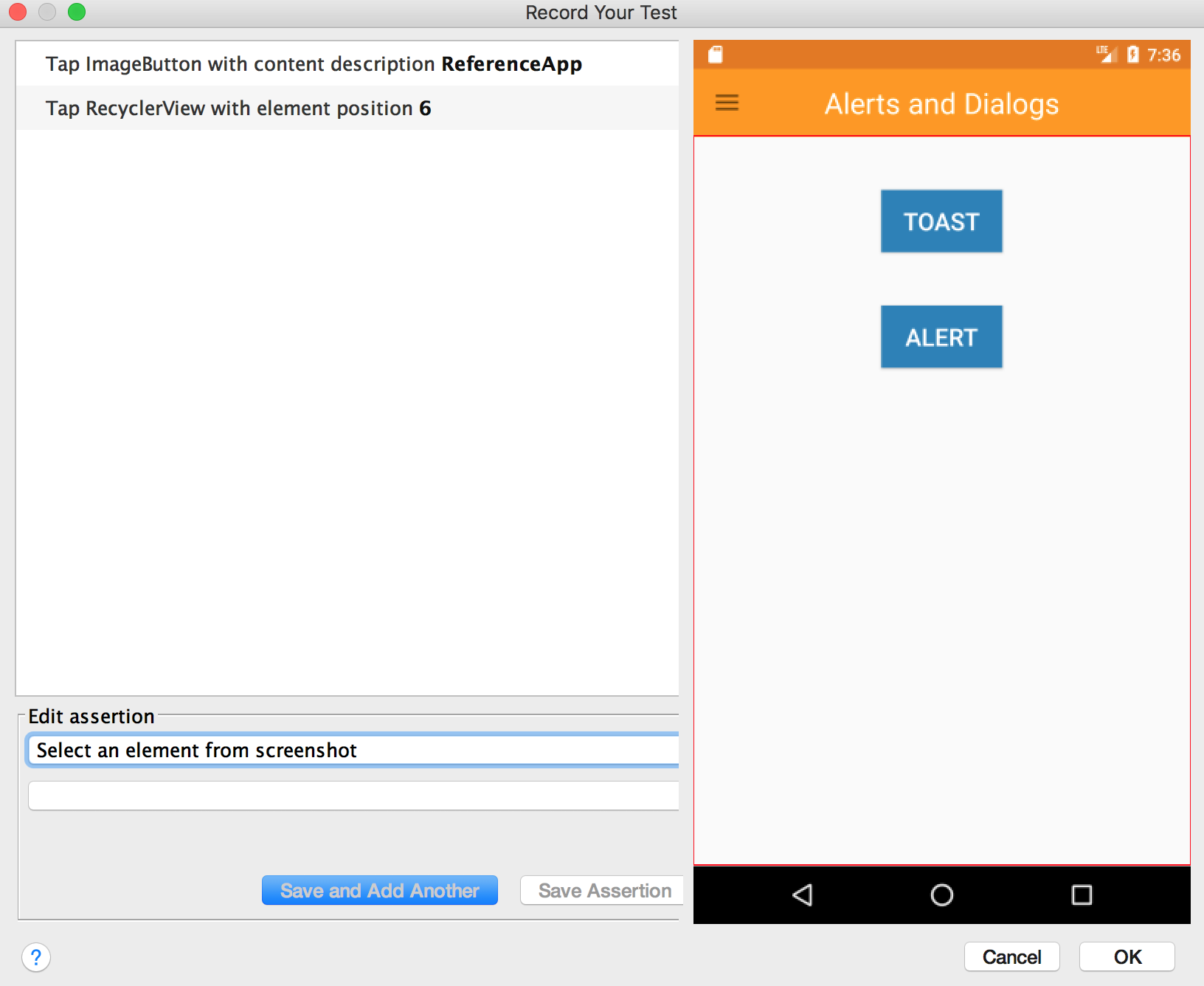Cancel the Record Your Test dialog

(x=1012, y=957)
